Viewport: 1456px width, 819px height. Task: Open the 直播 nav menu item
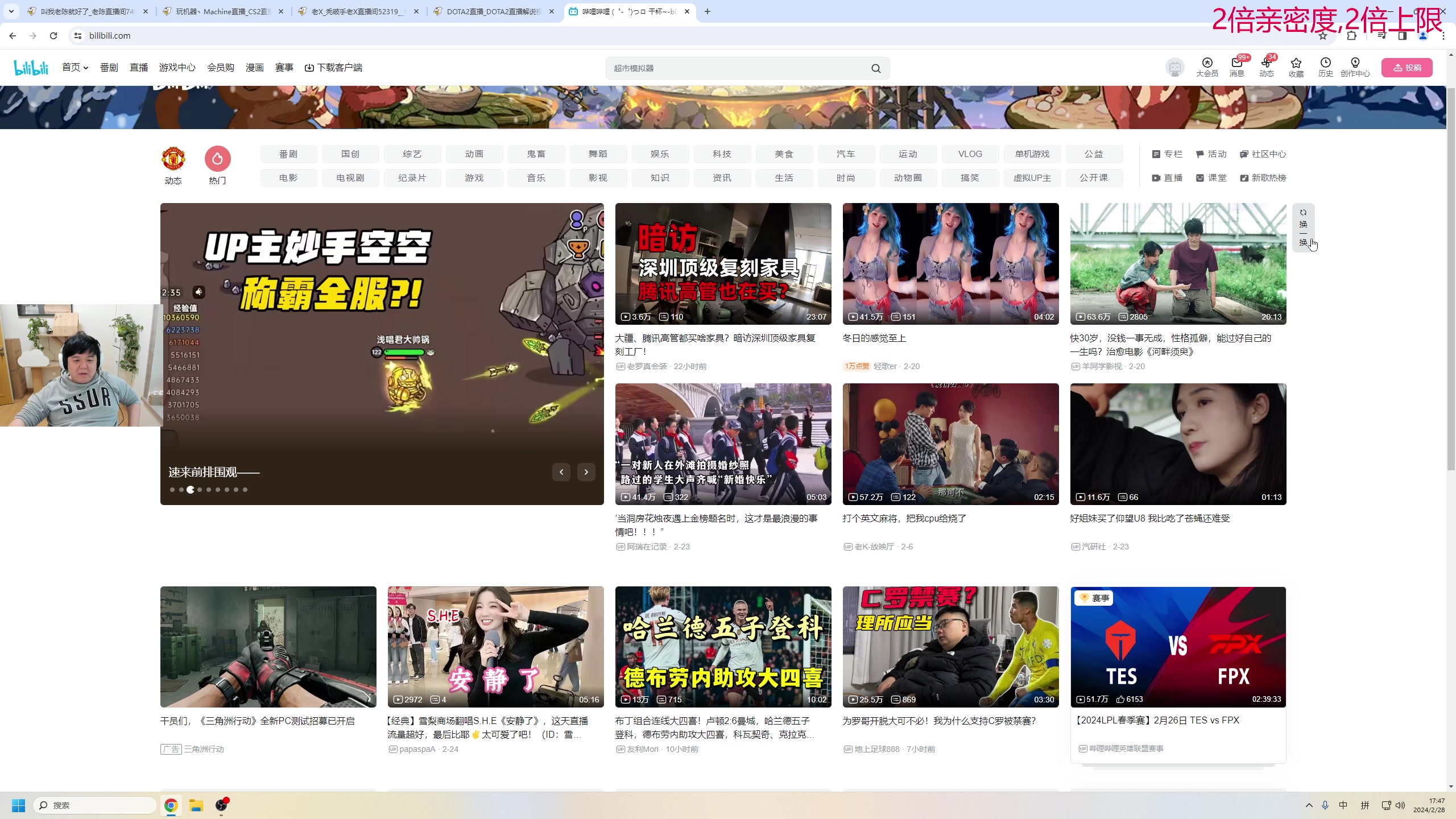pyautogui.click(x=139, y=68)
